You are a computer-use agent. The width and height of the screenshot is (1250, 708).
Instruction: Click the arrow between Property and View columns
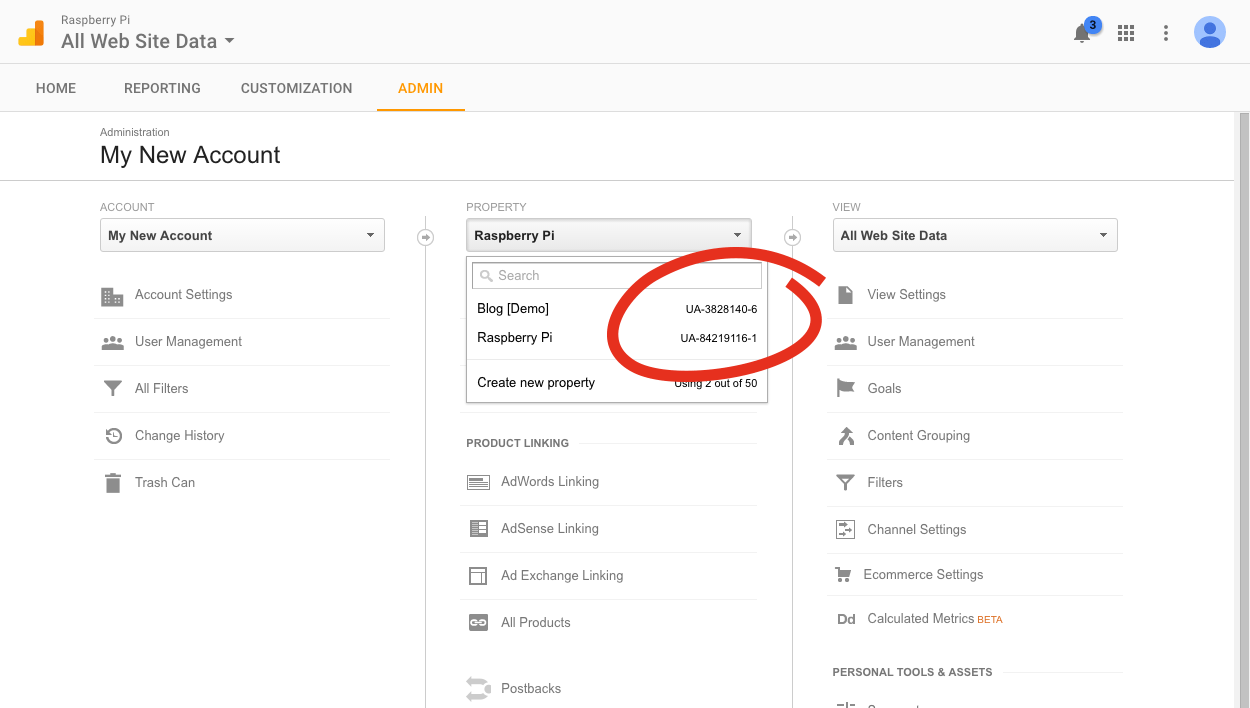(792, 237)
